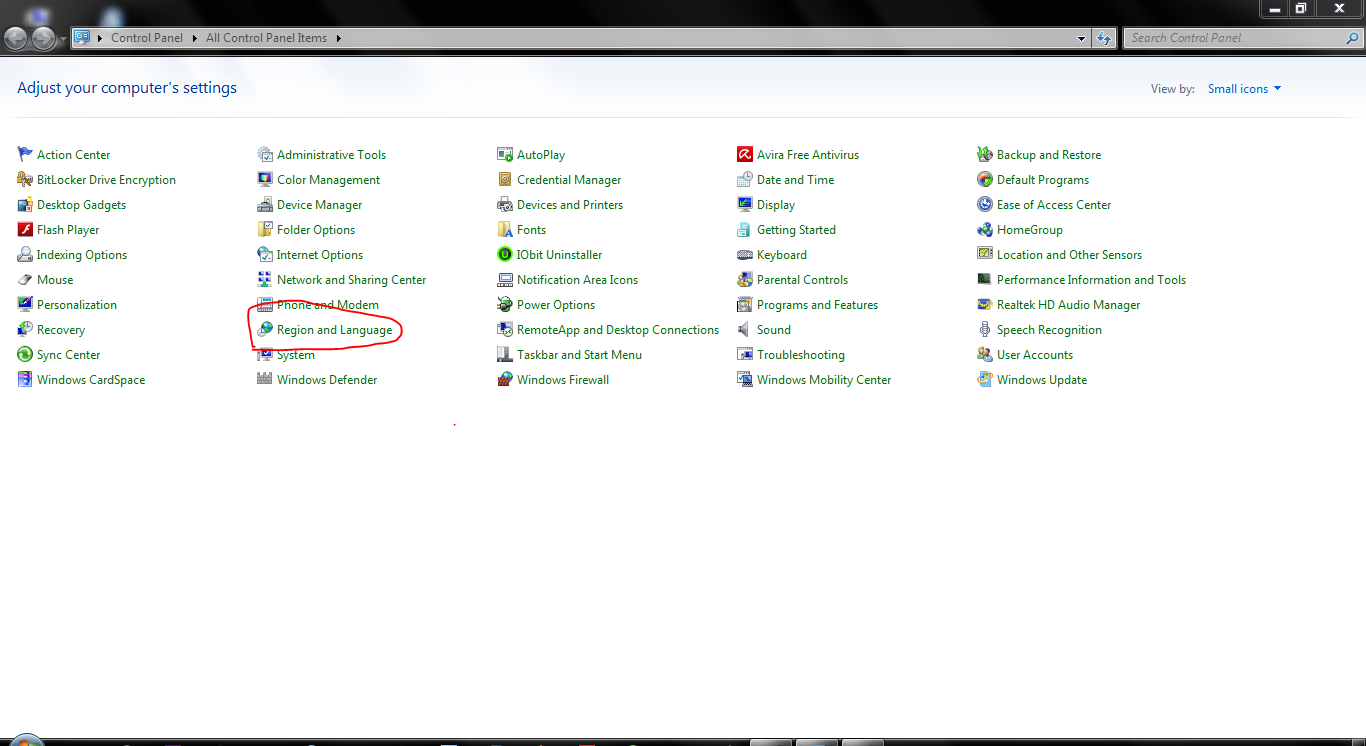
Task: Open the Speech Recognition microphone icon
Action: [985, 329]
